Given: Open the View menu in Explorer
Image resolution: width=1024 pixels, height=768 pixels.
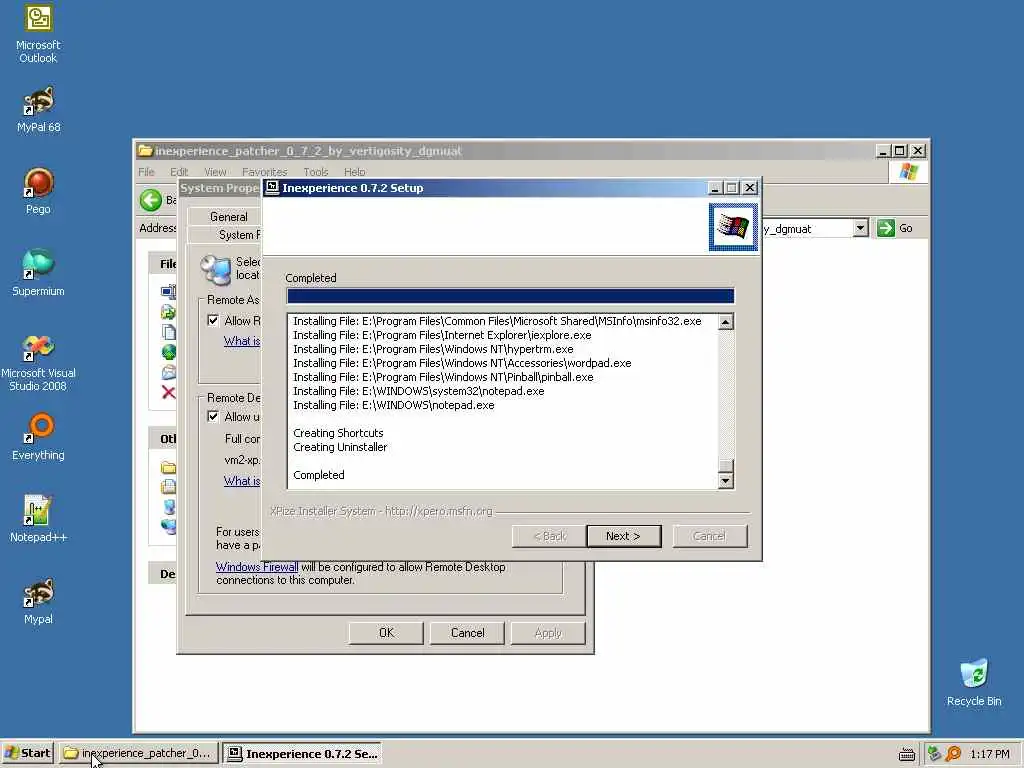Looking at the screenshot, I should (215, 172).
